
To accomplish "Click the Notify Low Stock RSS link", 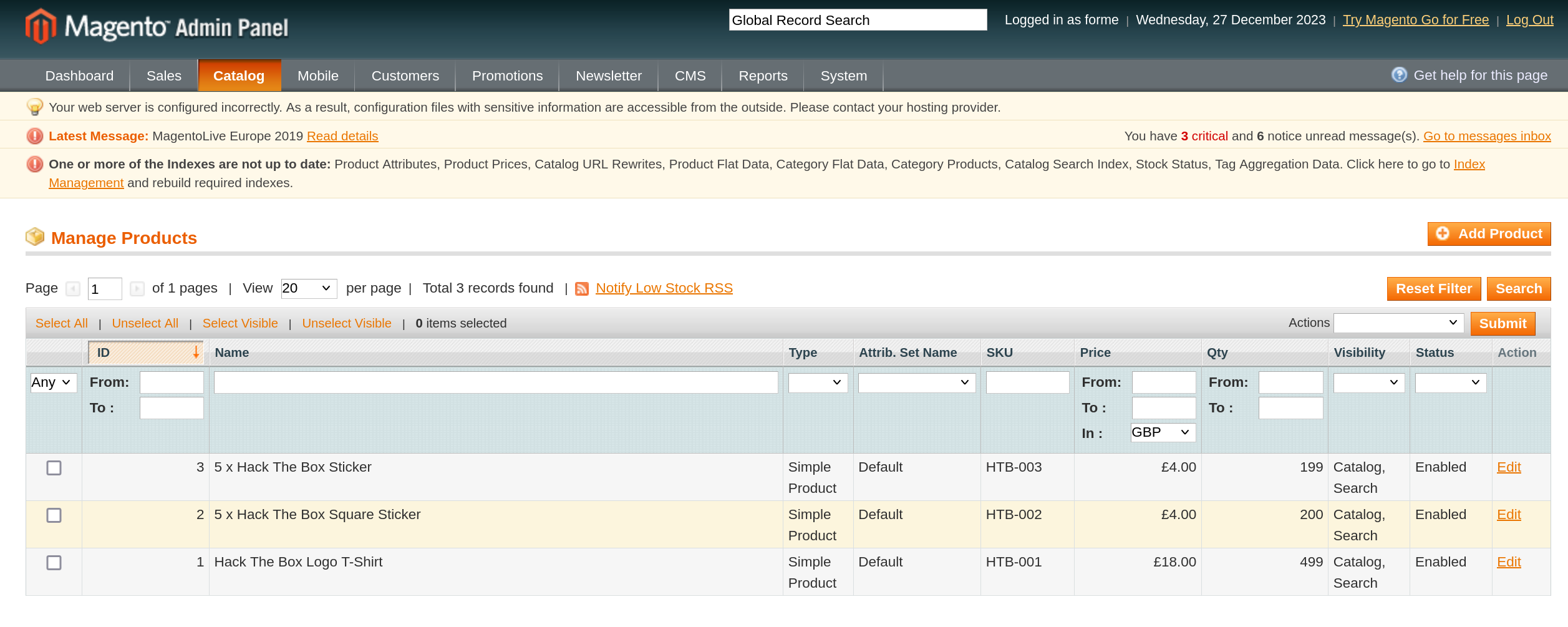I will pyautogui.click(x=664, y=288).
